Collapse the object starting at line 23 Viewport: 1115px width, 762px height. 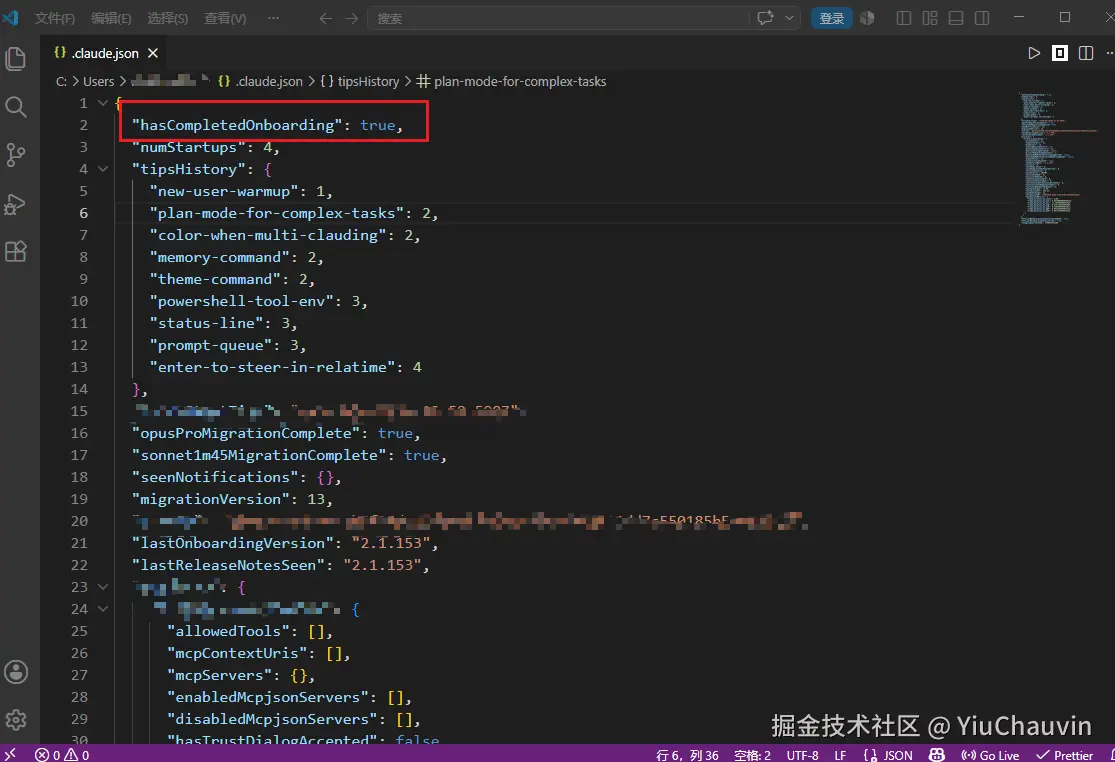click(102, 587)
